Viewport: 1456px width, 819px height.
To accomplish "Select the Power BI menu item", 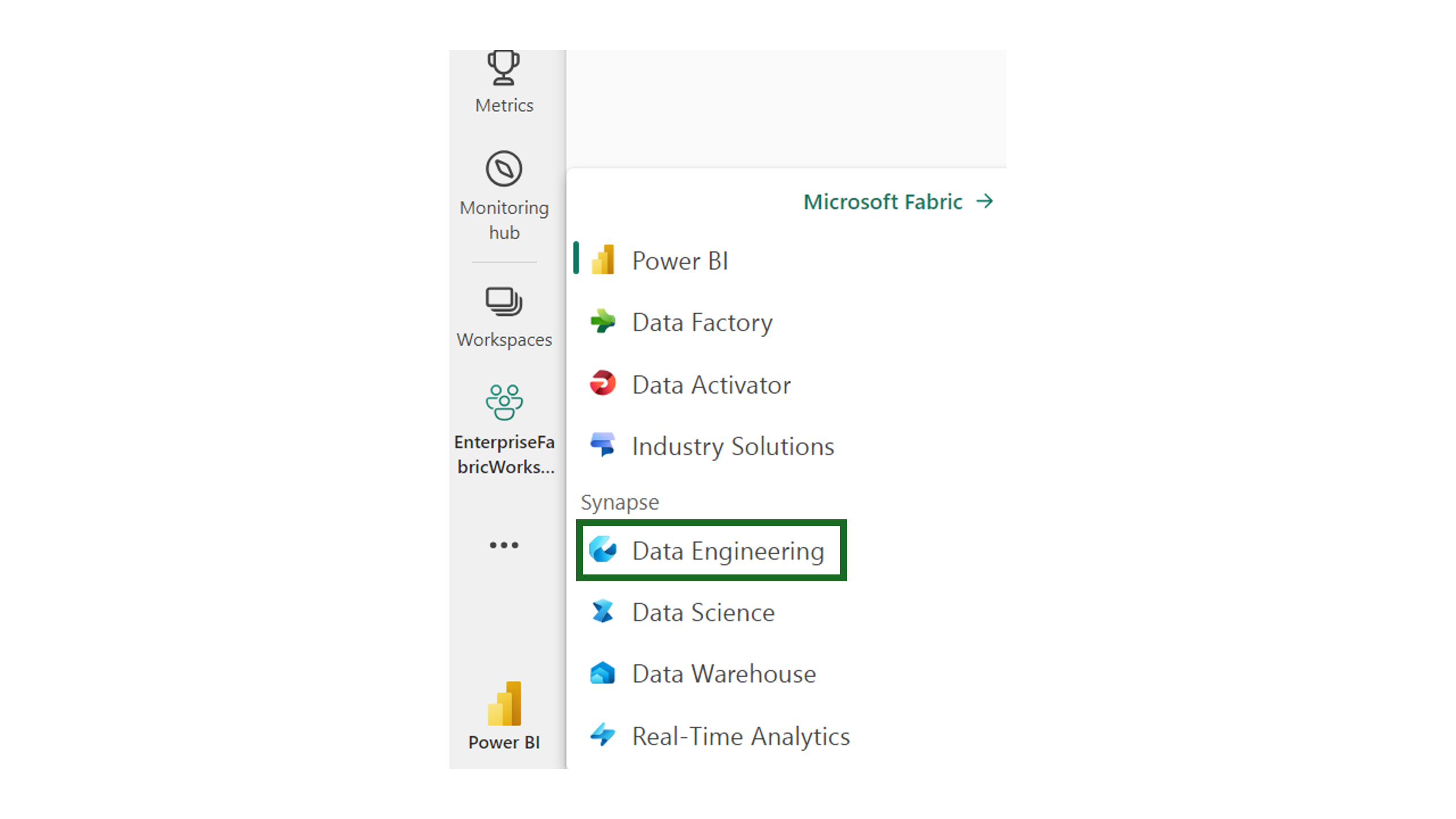I will 679,260.
